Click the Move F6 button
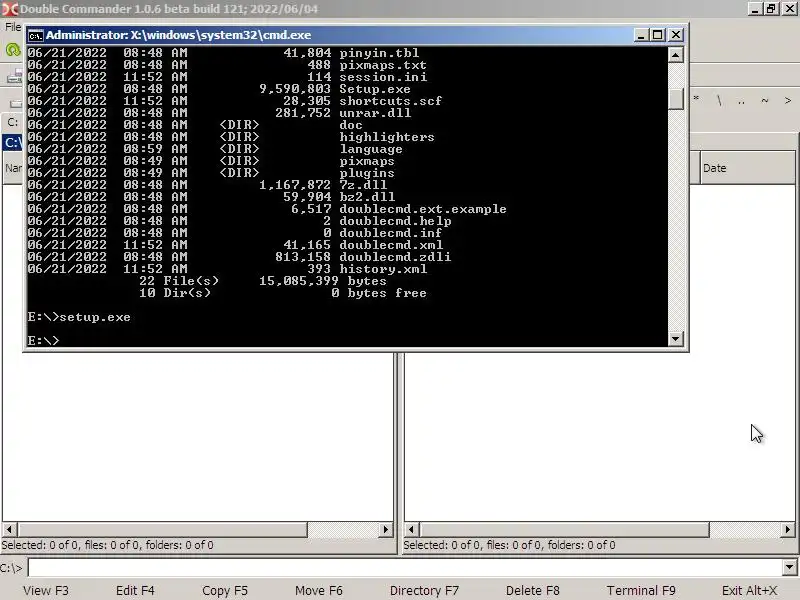This screenshot has height=600, width=800. click(x=319, y=590)
